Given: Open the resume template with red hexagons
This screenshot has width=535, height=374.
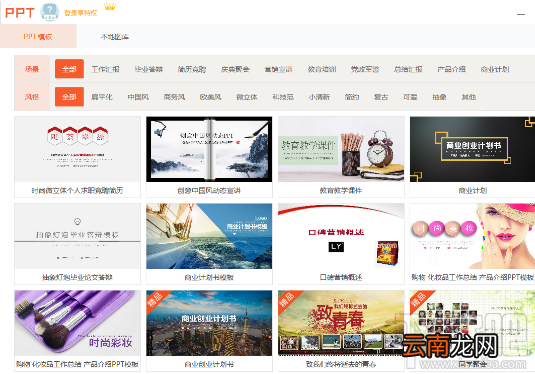Looking at the screenshot, I should (77, 149).
